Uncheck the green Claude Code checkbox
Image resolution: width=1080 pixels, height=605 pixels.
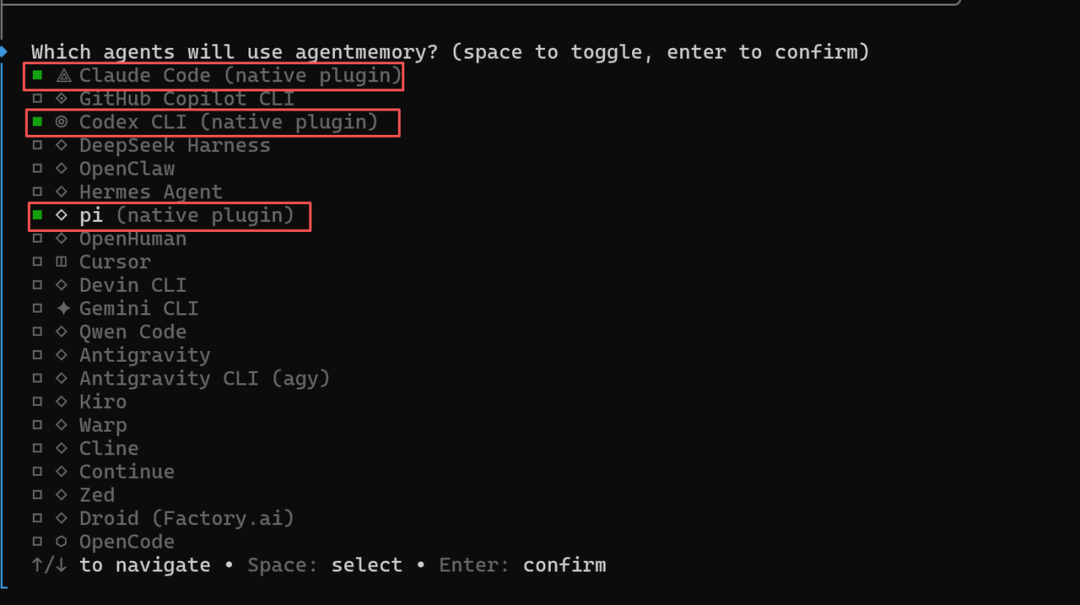click(x=37, y=75)
